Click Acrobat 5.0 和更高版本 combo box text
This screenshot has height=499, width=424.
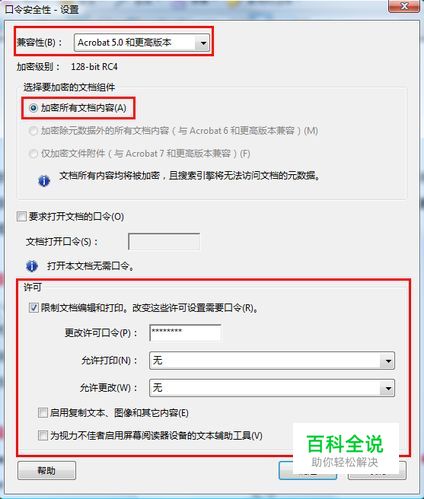click(124, 43)
